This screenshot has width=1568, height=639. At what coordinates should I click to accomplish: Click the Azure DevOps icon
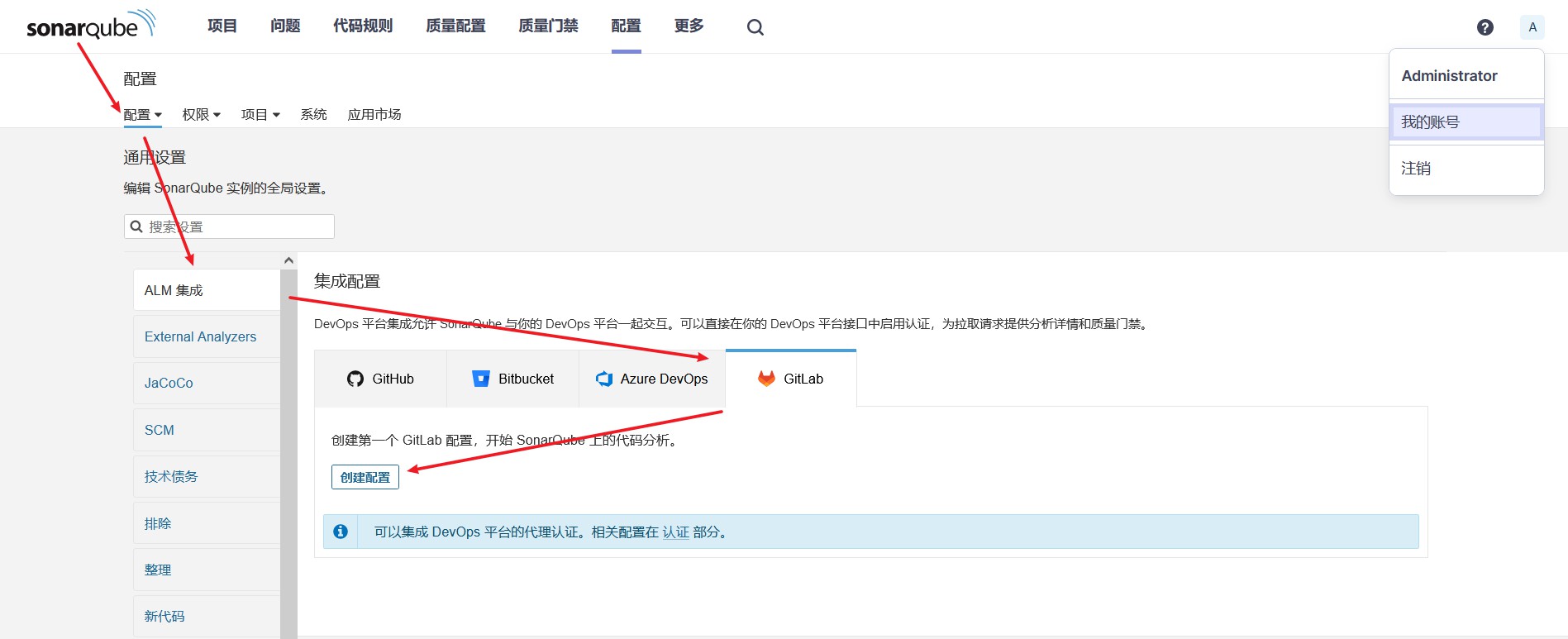click(x=604, y=379)
